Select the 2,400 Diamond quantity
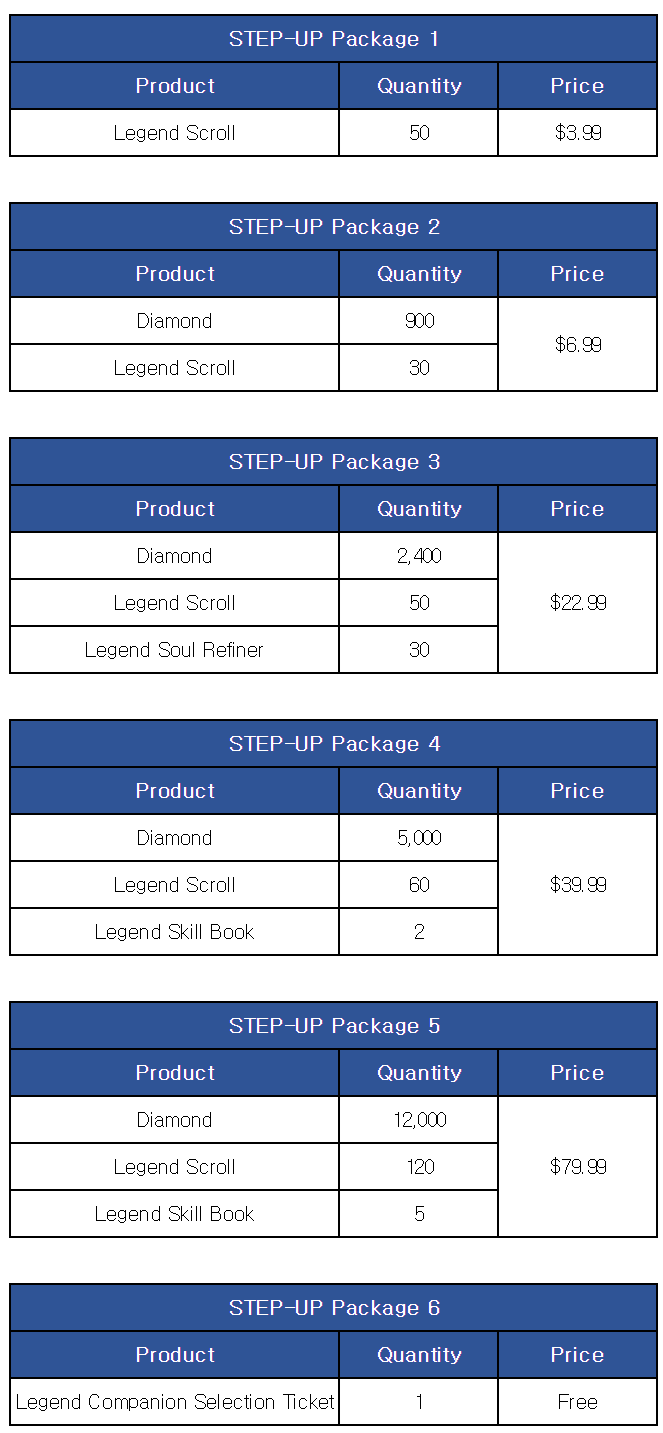 coord(419,556)
